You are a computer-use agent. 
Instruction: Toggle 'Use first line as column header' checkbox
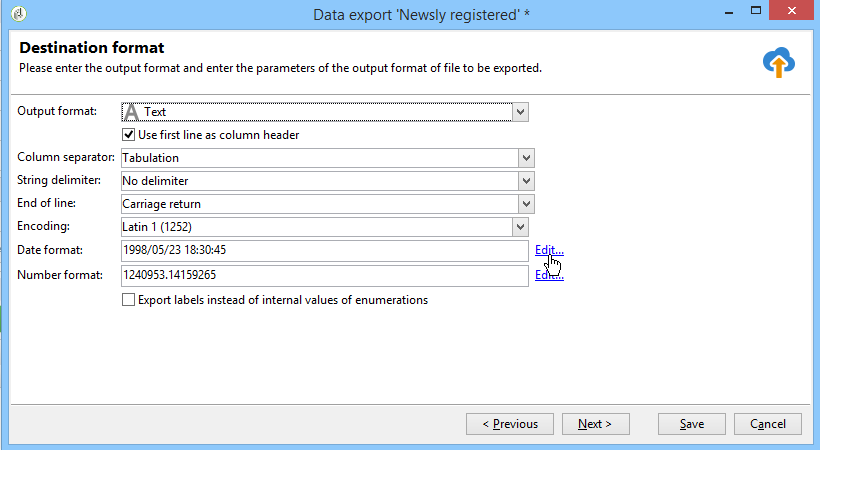(x=128, y=135)
